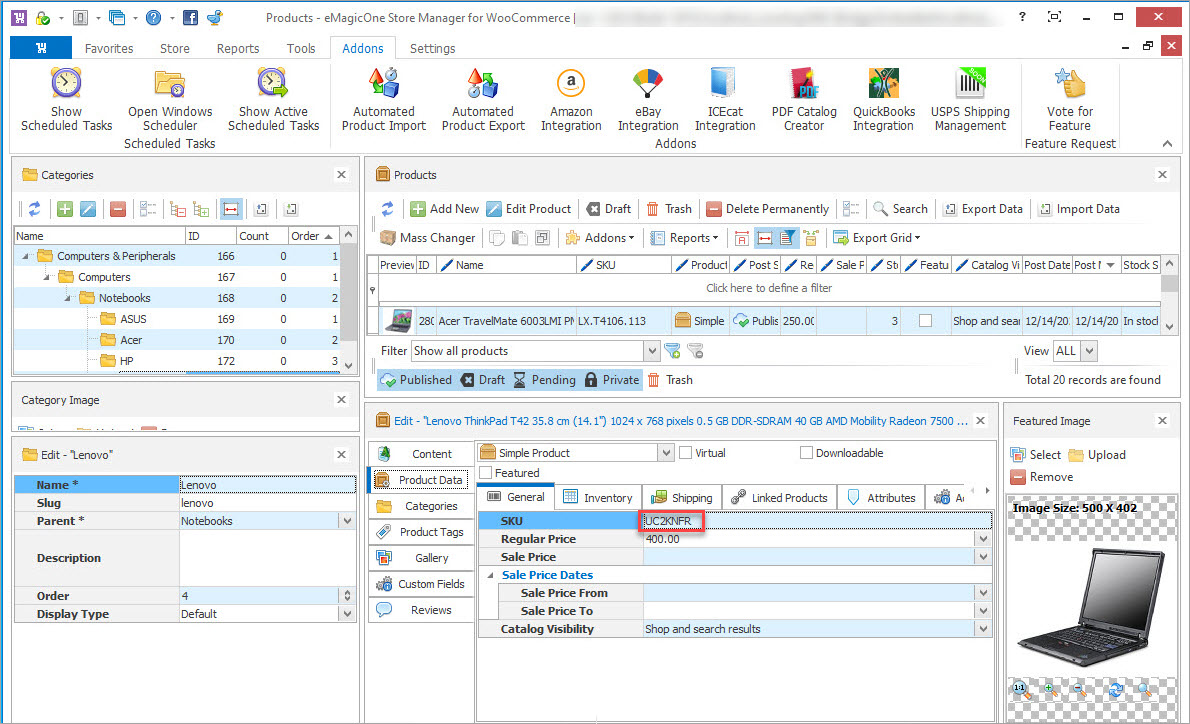1190x724 pixels.
Task: Click Edit Product button
Action: pyautogui.click(x=529, y=209)
